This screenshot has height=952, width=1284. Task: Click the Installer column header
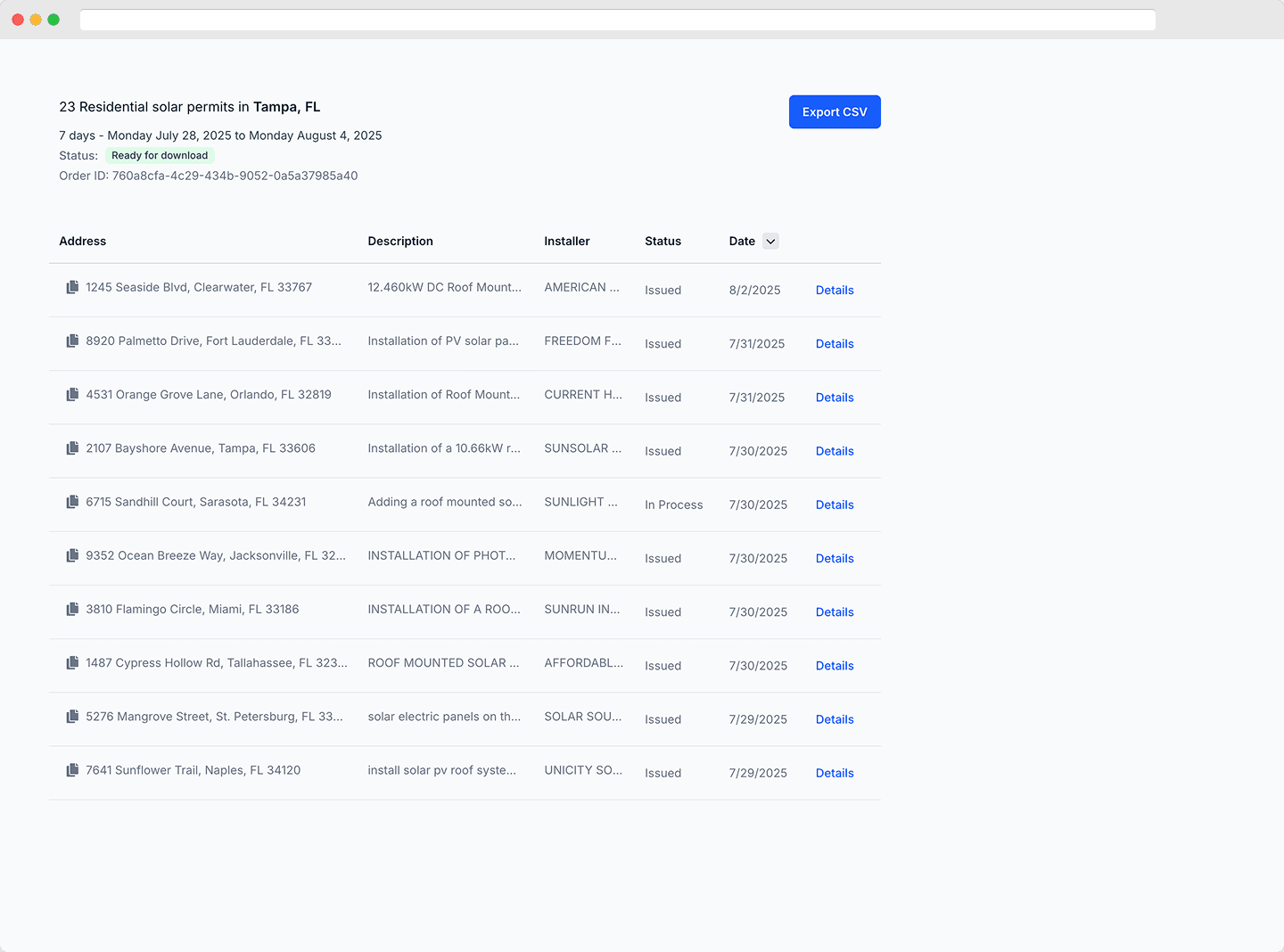[567, 242]
